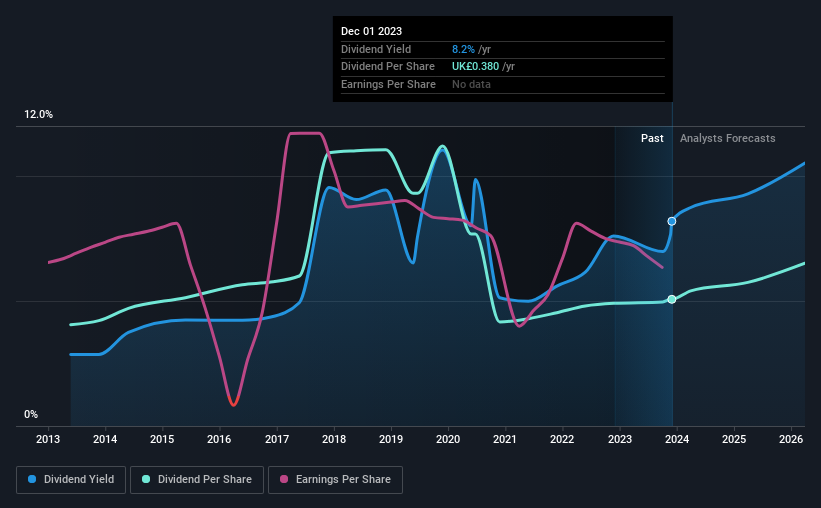This screenshot has width=821, height=508.
Task: Click the 2015 x-axis label
Action: click(162, 439)
